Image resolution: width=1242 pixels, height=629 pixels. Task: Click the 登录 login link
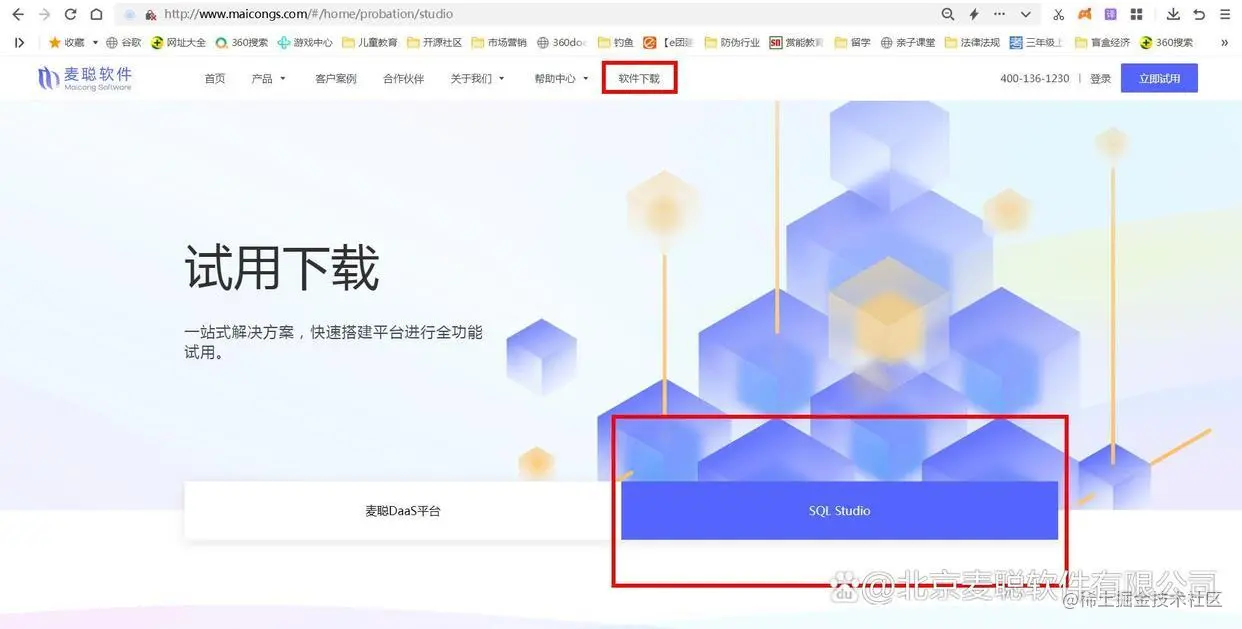[x=1101, y=78]
